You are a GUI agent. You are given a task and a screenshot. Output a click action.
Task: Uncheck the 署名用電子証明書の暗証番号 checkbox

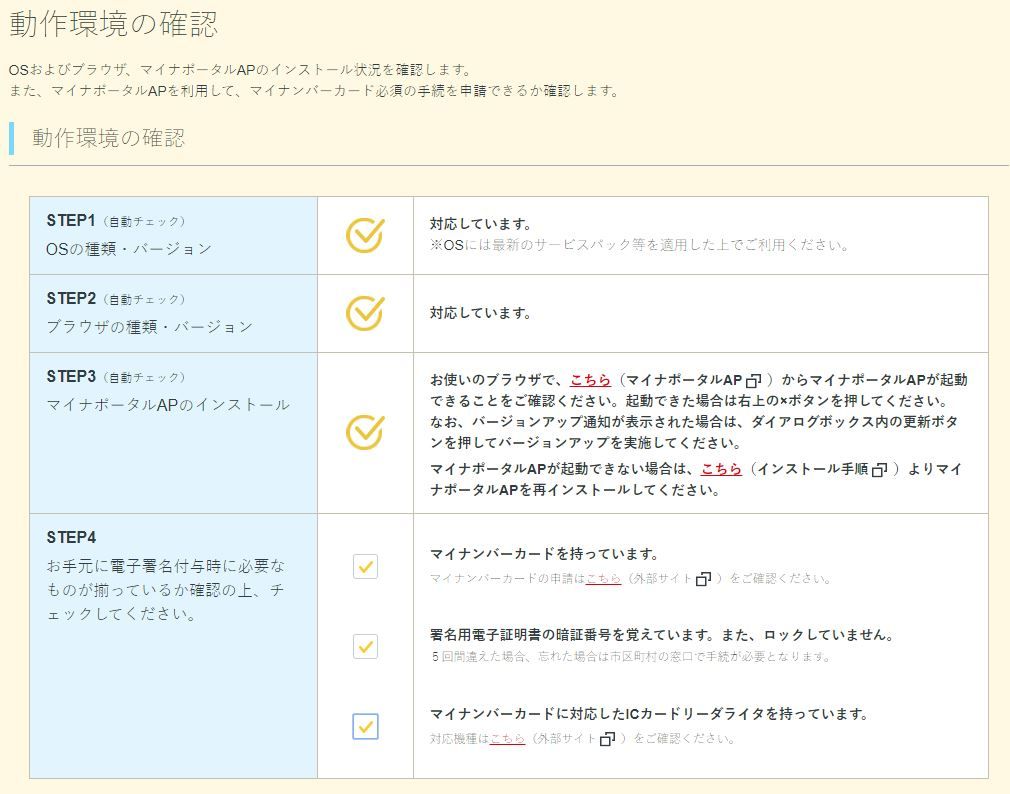(365, 646)
